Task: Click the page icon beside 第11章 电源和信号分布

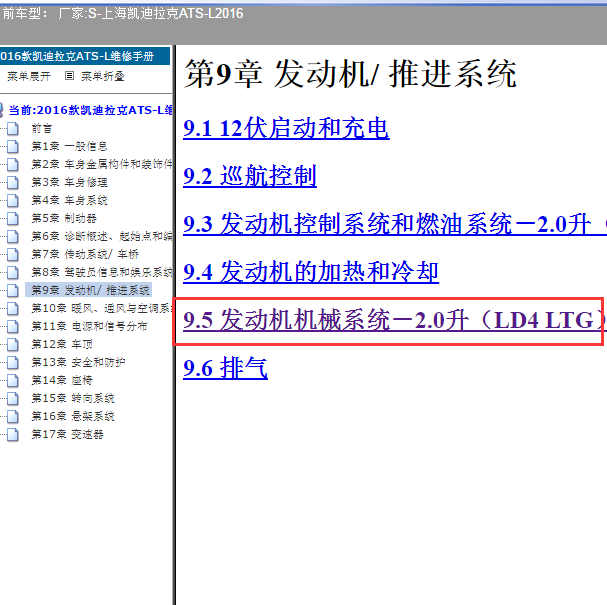Action: pos(12,326)
